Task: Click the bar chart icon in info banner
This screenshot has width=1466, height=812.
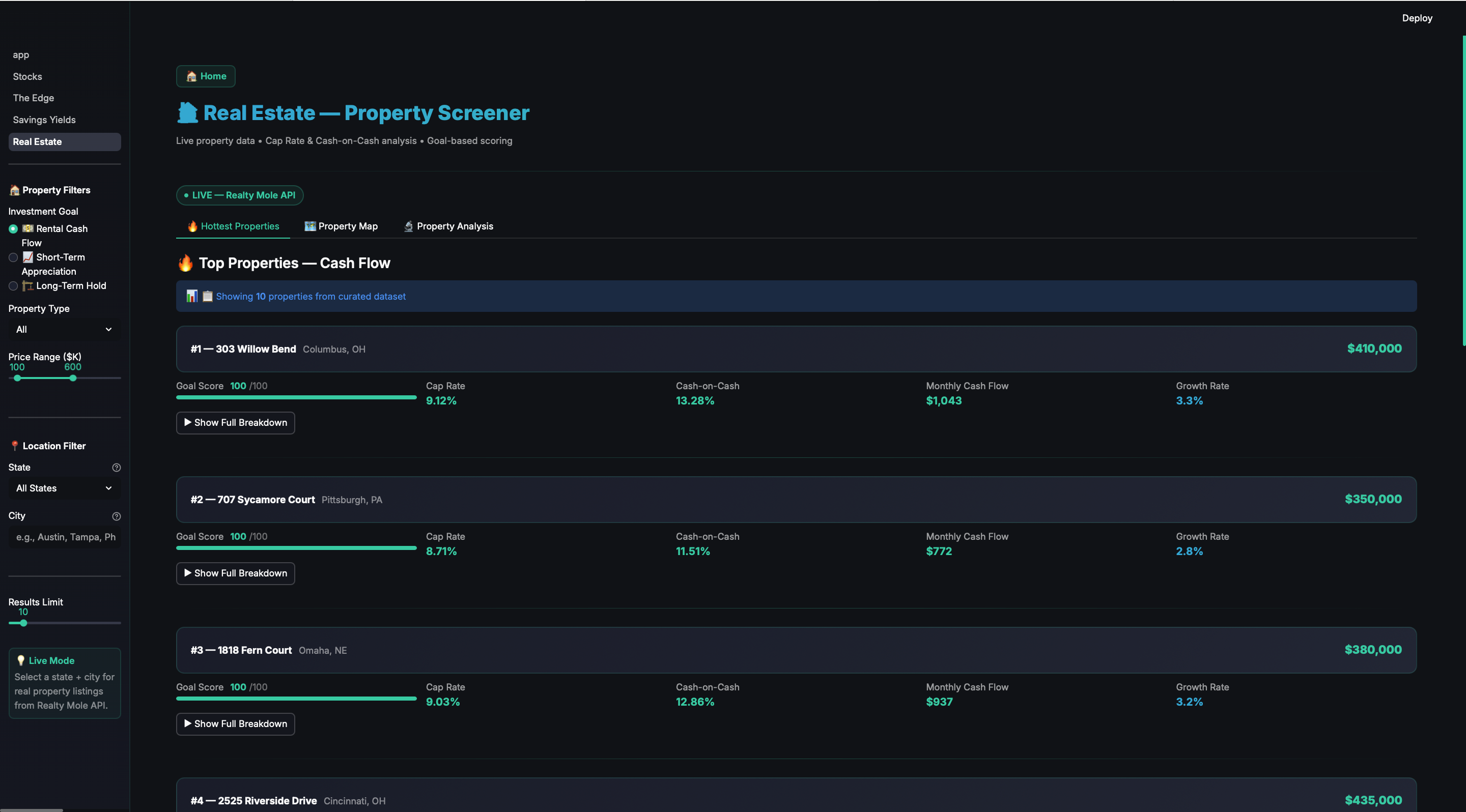Action: (192, 296)
